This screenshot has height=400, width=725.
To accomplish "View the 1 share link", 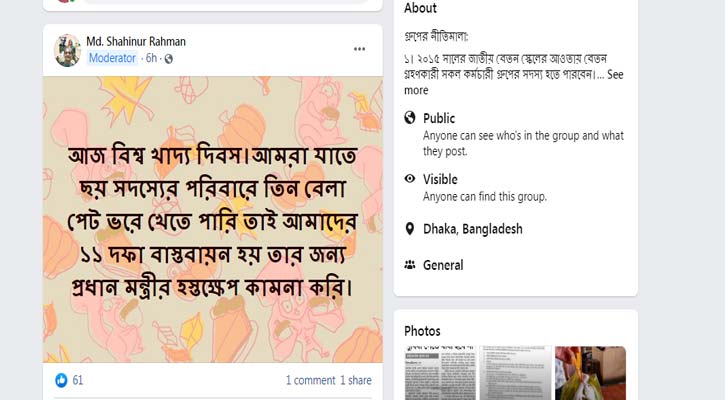I will tap(356, 380).
